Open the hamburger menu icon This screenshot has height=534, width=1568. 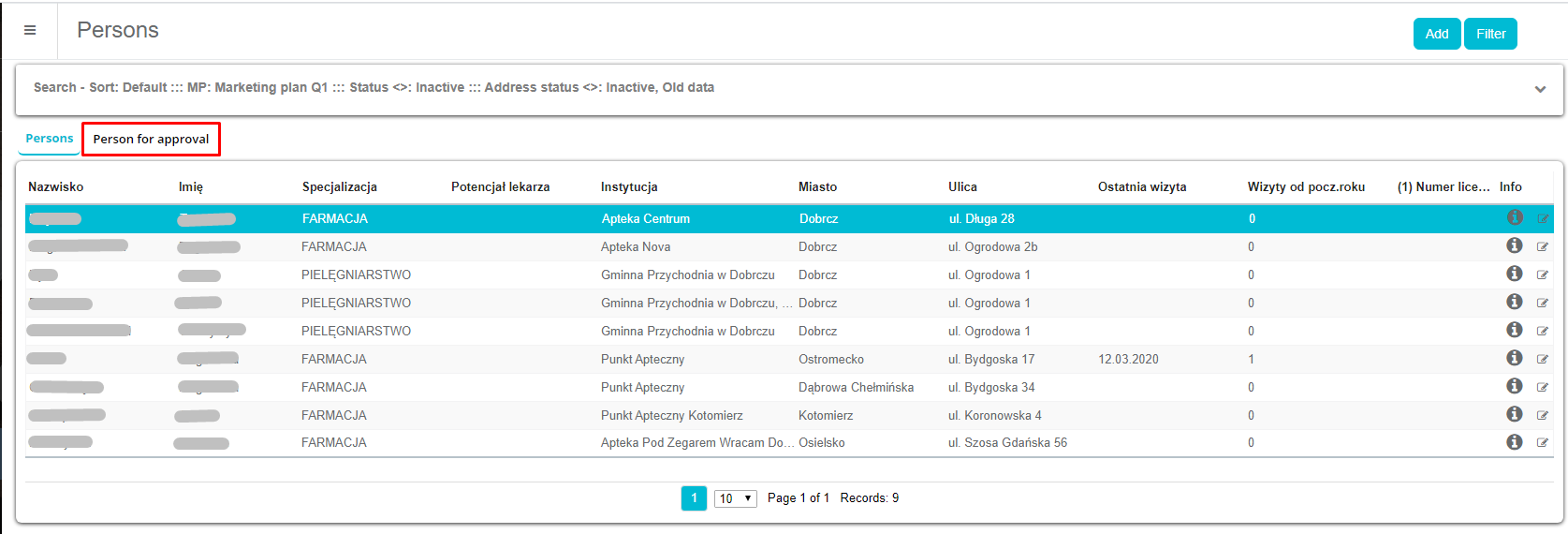(x=30, y=30)
